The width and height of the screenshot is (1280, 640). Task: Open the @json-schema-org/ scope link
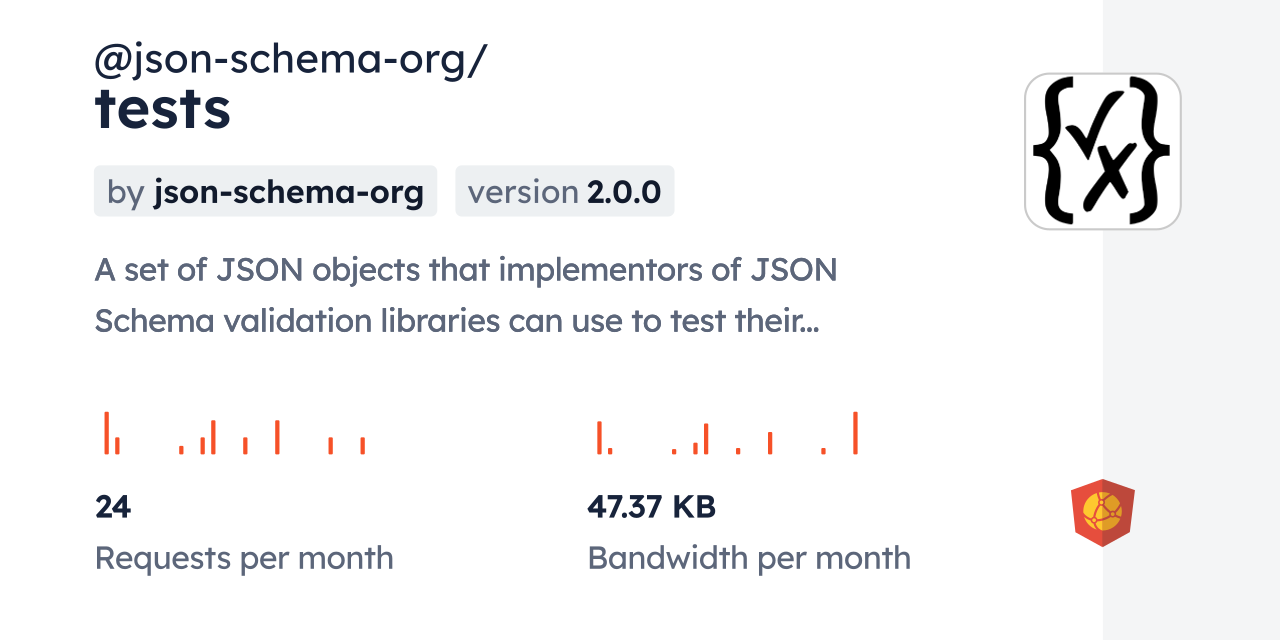click(290, 61)
